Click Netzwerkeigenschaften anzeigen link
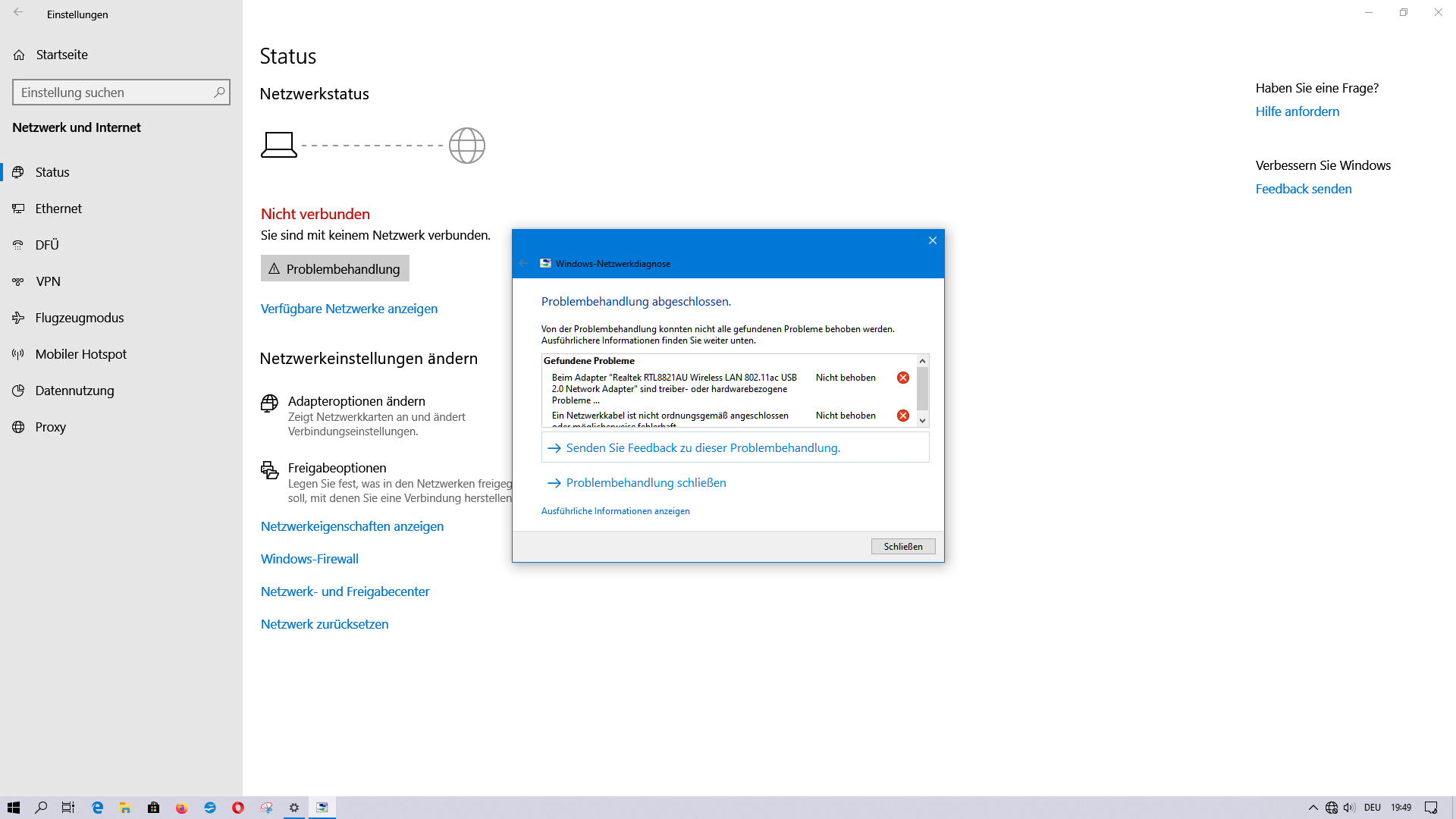This screenshot has width=1456, height=819. click(x=352, y=525)
